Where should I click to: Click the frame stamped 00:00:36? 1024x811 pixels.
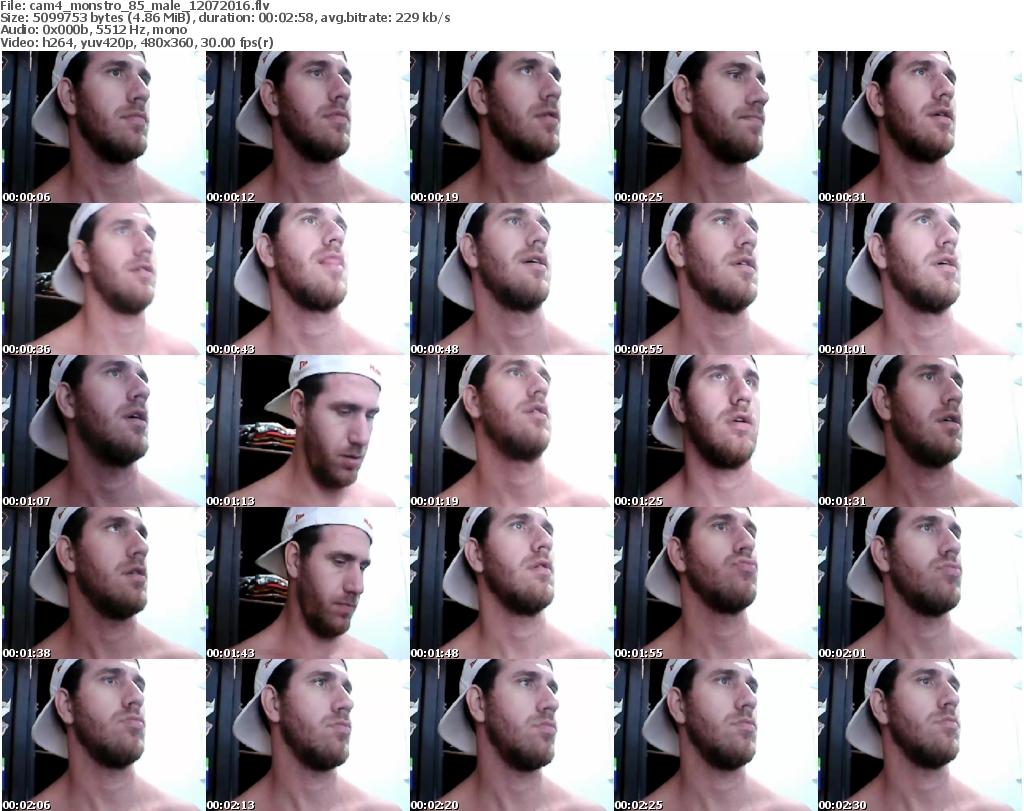coord(103,279)
